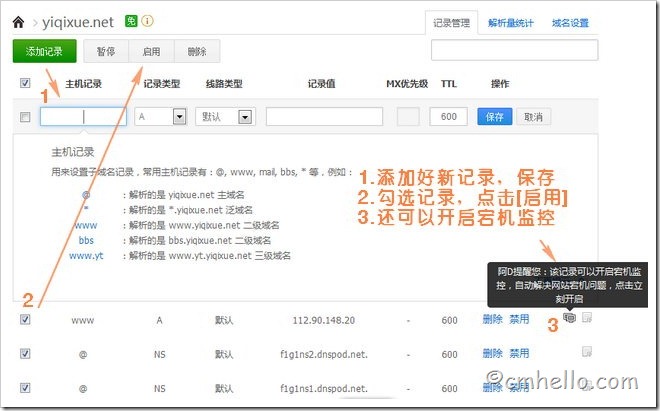The image size is (660, 411).
Task: Switch to the 域名设置 tab
Action: (570, 20)
